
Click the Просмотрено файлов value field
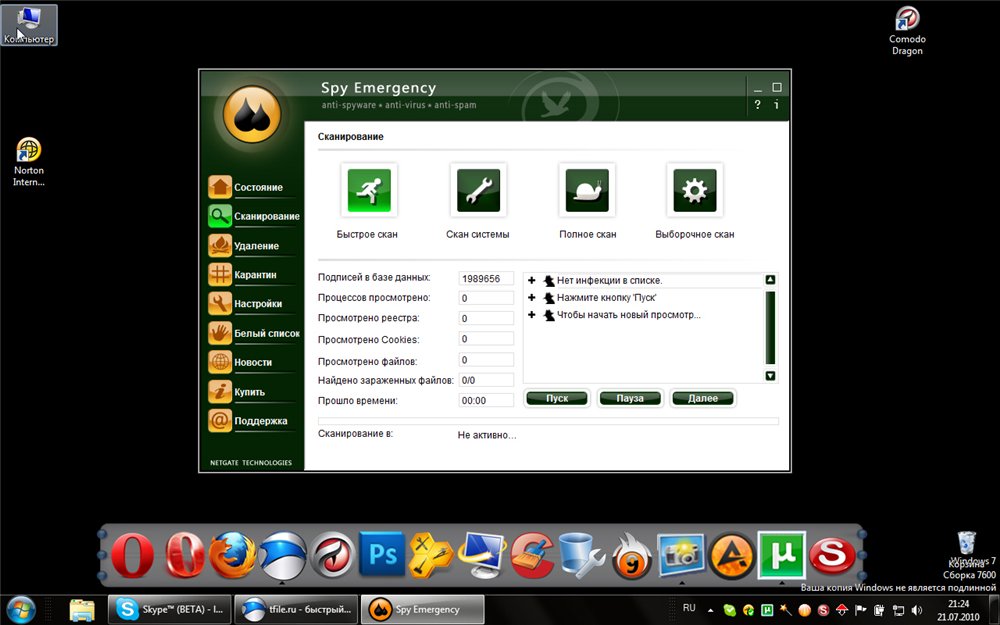[486, 360]
